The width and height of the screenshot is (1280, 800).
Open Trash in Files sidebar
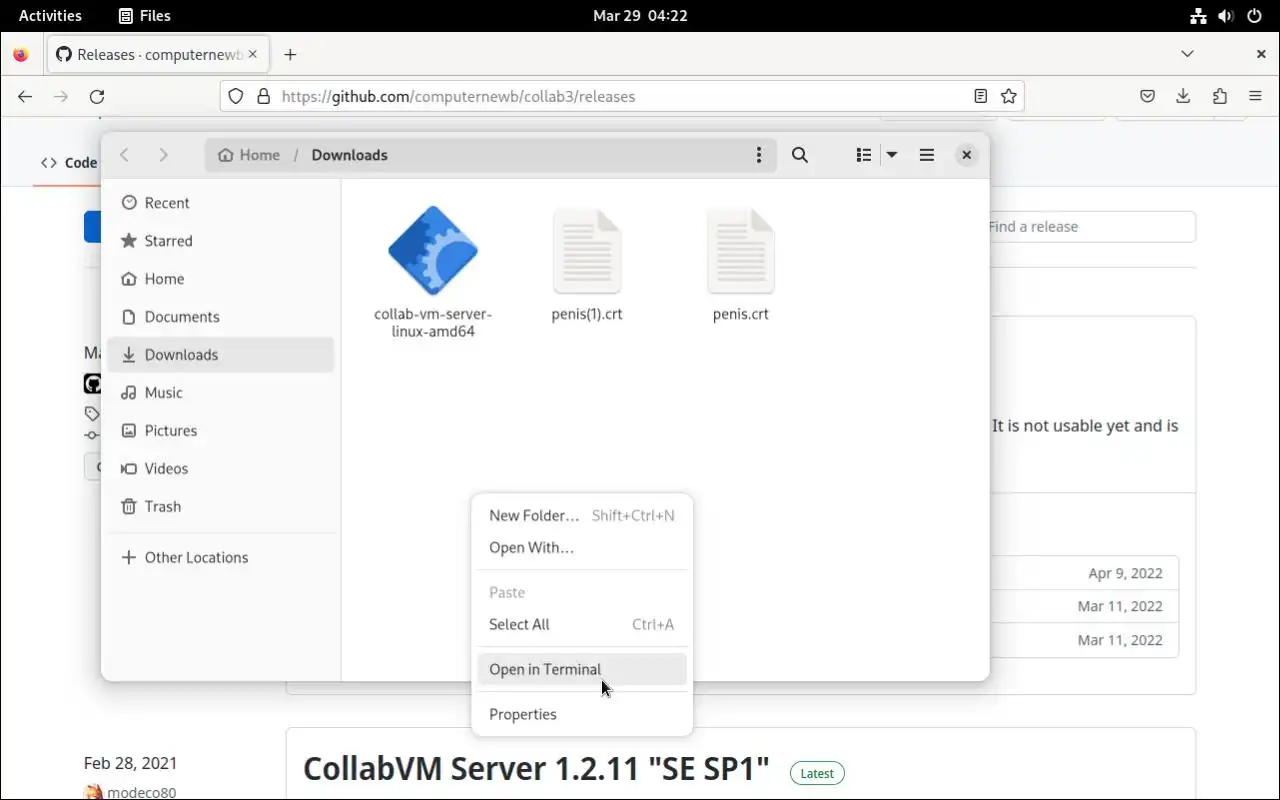[x=220, y=507]
